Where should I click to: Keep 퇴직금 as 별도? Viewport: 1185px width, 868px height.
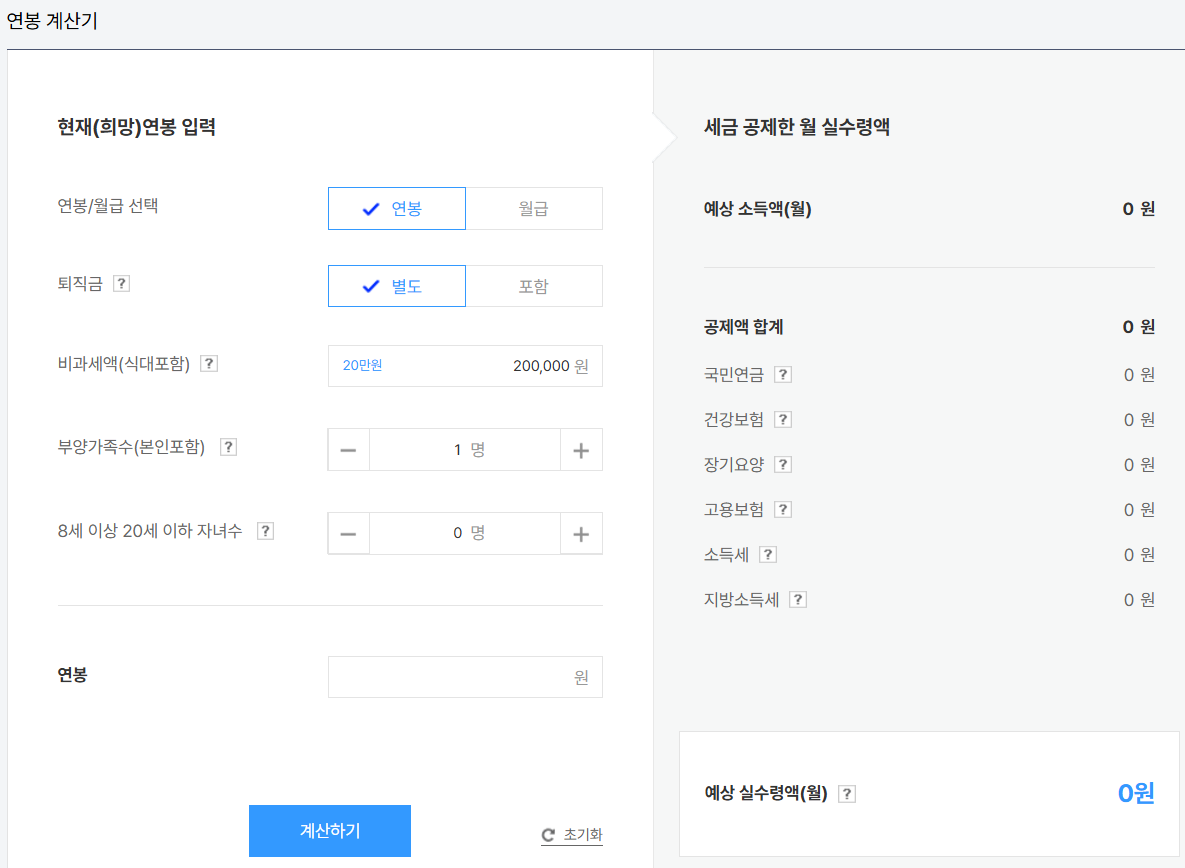(397, 285)
